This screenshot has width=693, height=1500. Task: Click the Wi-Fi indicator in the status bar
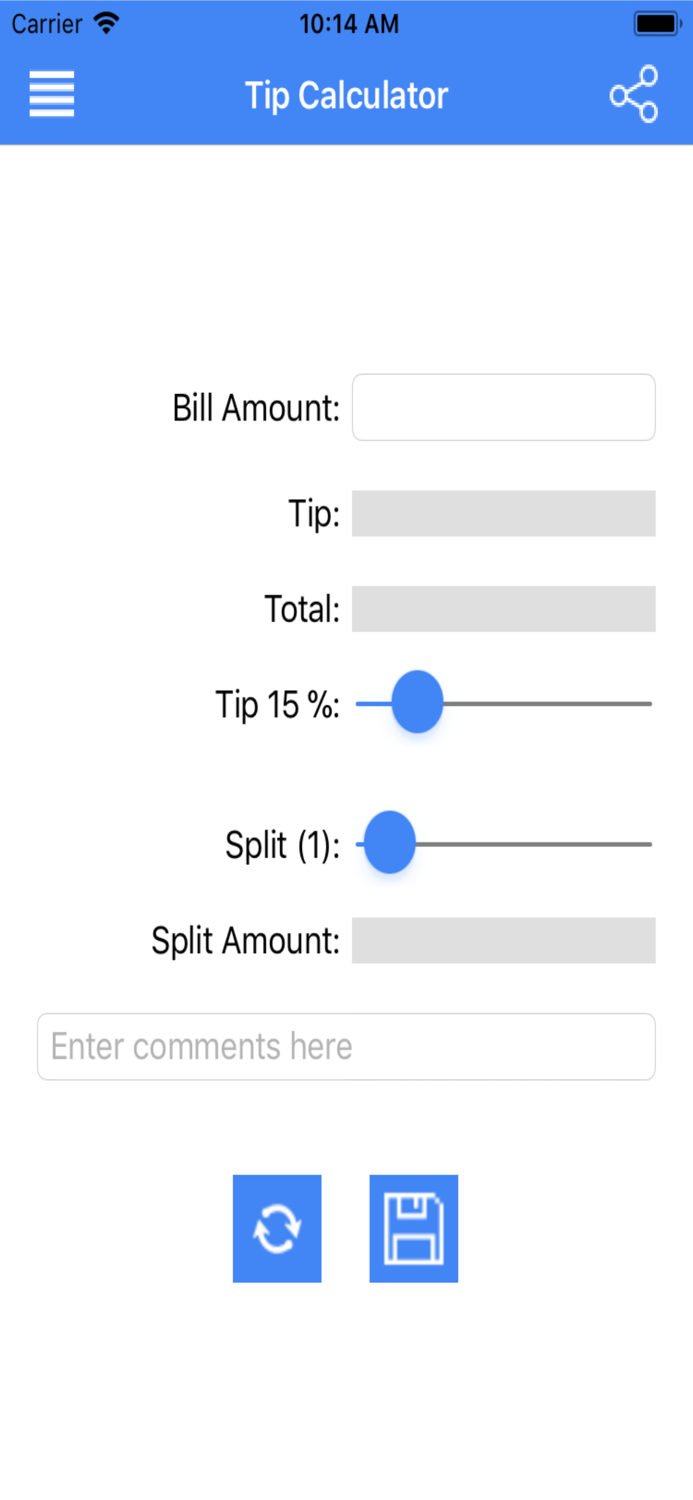pyautogui.click(x=107, y=22)
